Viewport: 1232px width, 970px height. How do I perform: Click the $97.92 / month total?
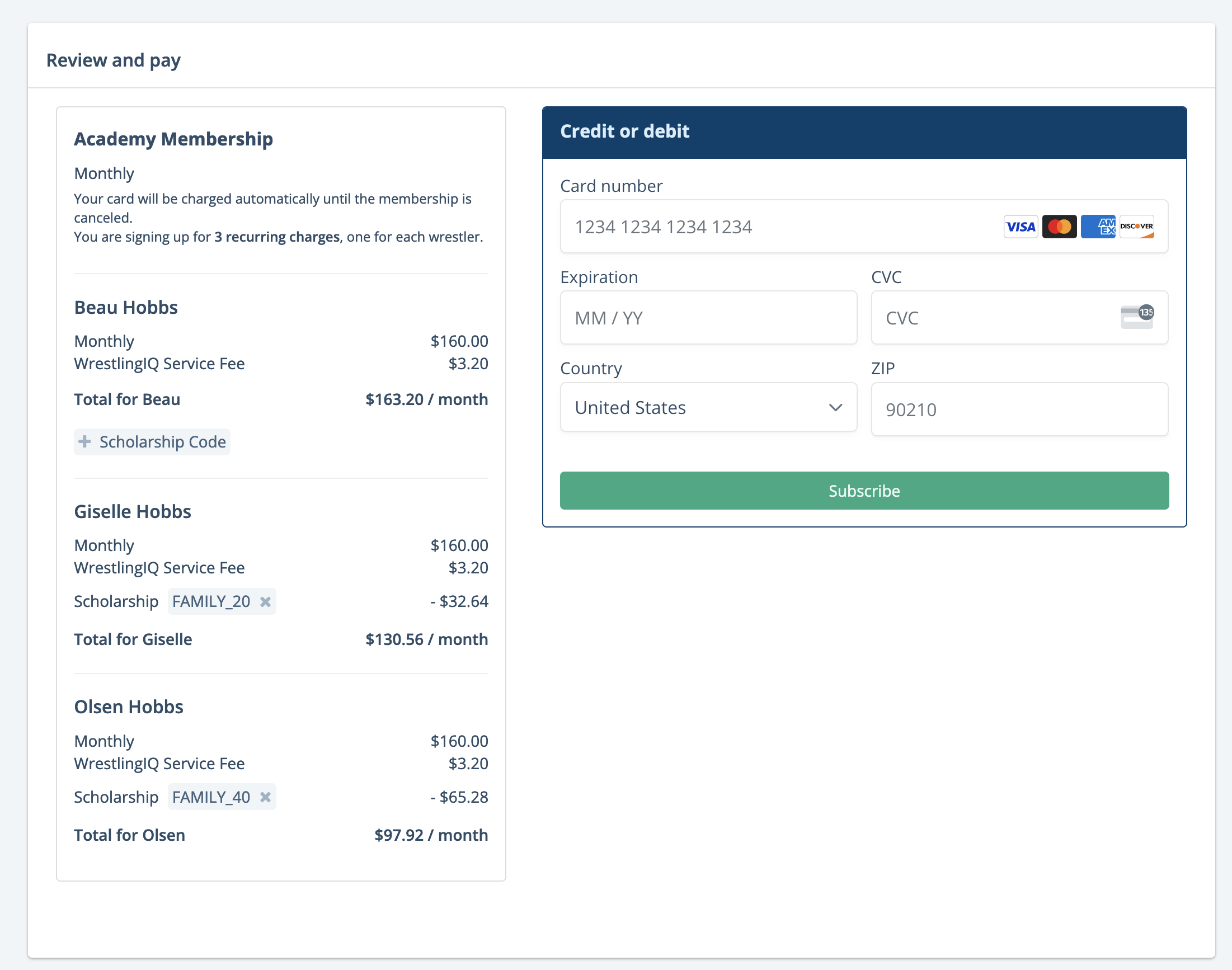(x=431, y=835)
